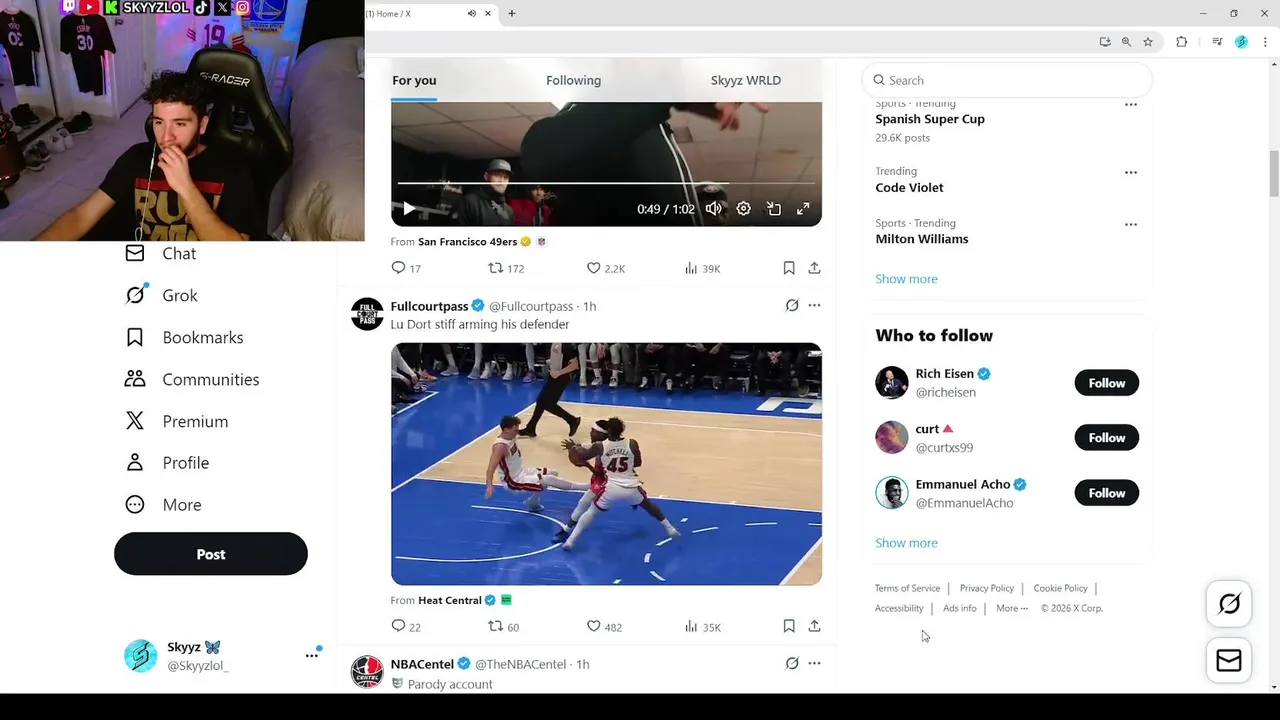
Task: Open Bookmarks in the sidebar
Action: [x=184, y=338]
